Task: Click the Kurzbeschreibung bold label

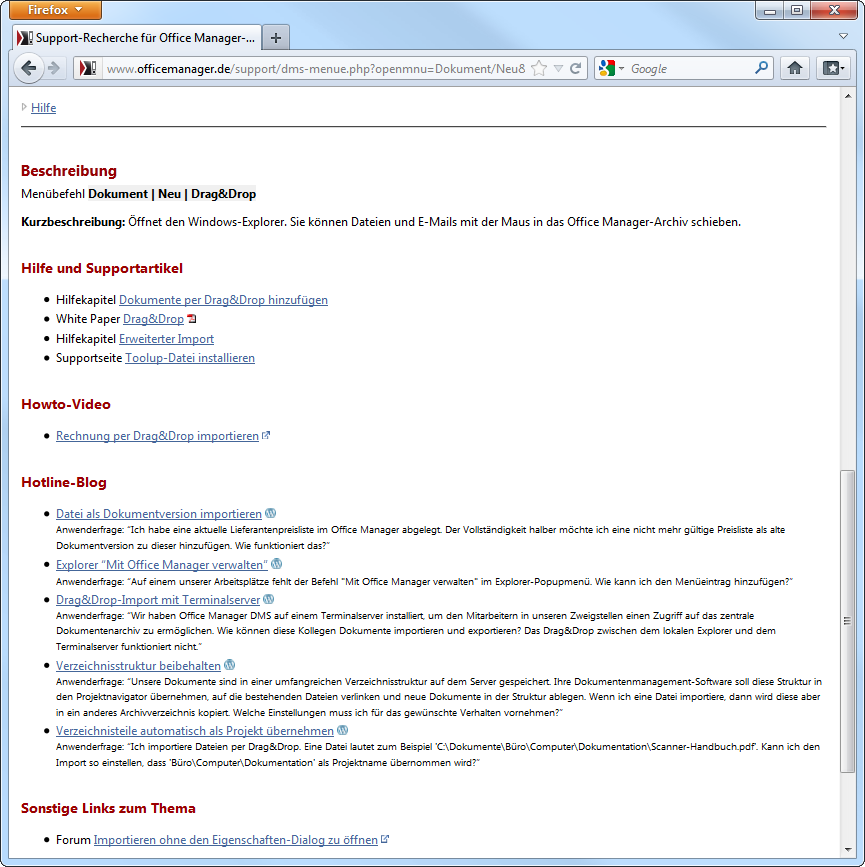Action: [73, 222]
